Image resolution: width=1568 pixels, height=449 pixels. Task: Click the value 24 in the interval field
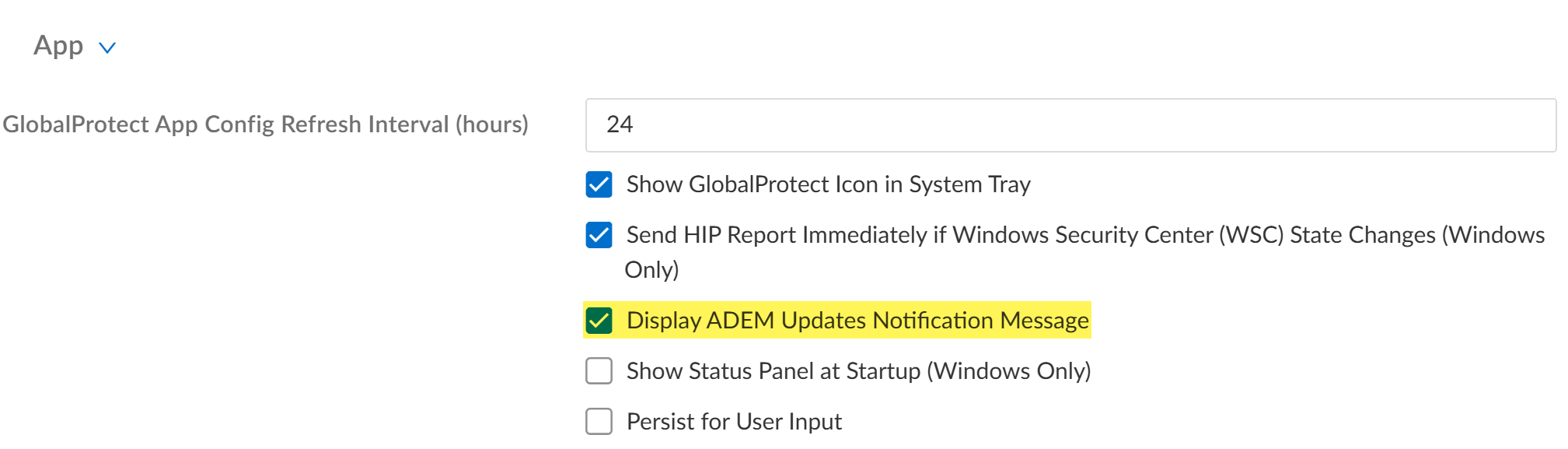620,125
